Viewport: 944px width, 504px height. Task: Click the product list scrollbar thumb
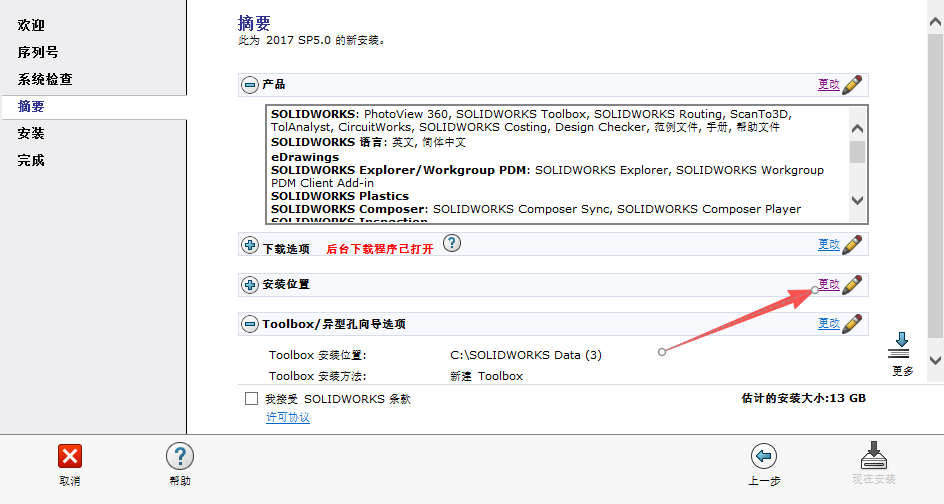[x=857, y=152]
